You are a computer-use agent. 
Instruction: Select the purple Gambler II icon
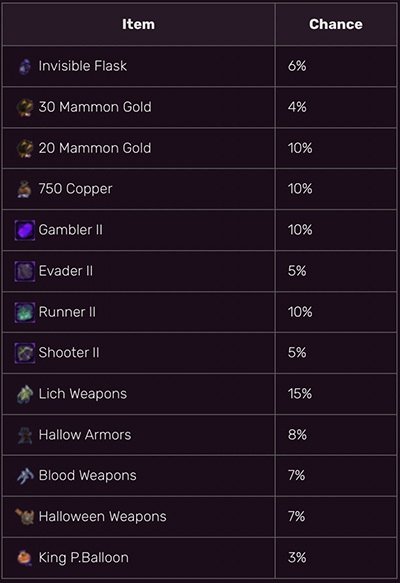[25, 230]
